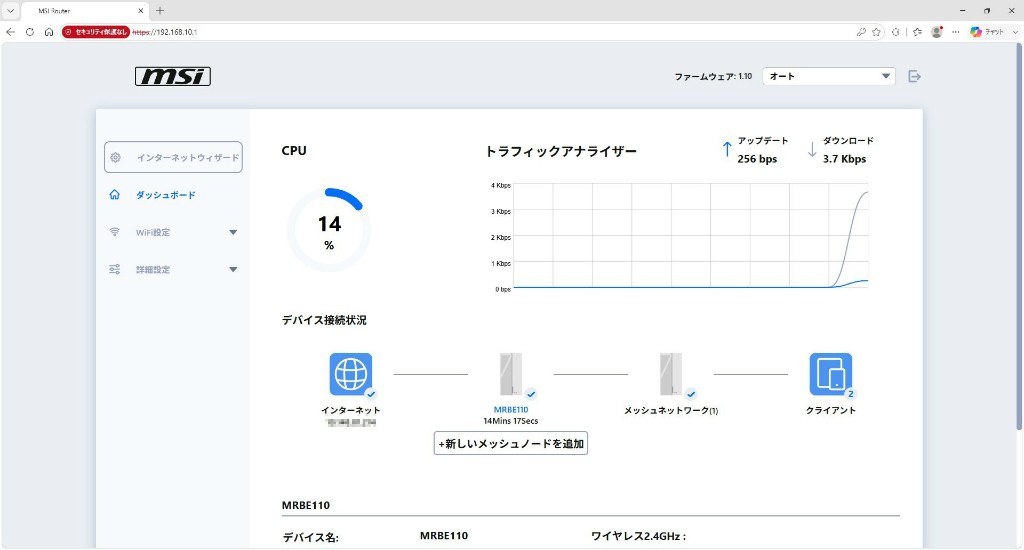Click the password key icon in address bar
The height and width of the screenshot is (550, 1024).
click(x=861, y=32)
